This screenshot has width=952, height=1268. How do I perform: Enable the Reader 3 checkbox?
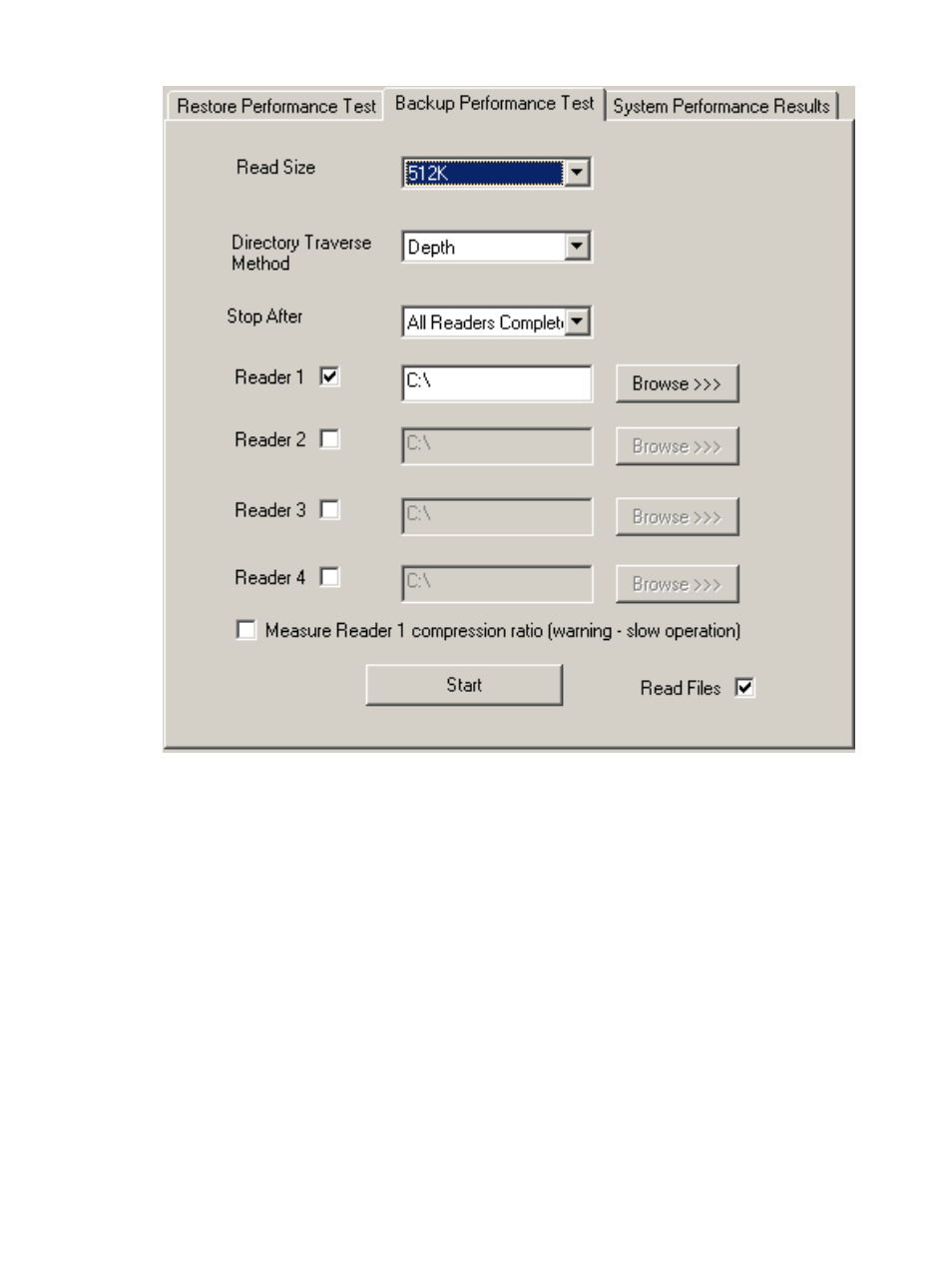[x=329, y=509]
